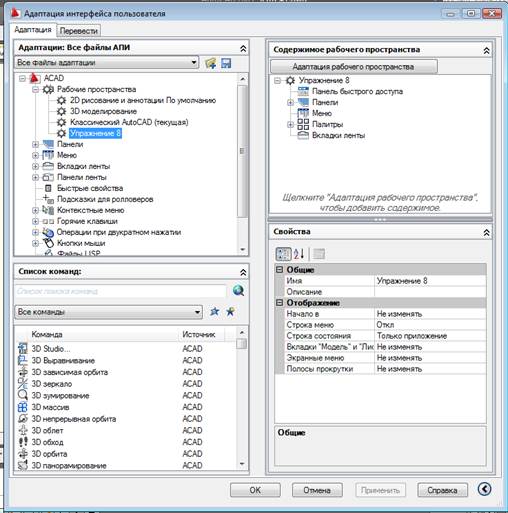Click the customization tree scrollbar up arrow
Image resolution: width=508 pixels, height=513 pixels.
click(x=242, y=79)
